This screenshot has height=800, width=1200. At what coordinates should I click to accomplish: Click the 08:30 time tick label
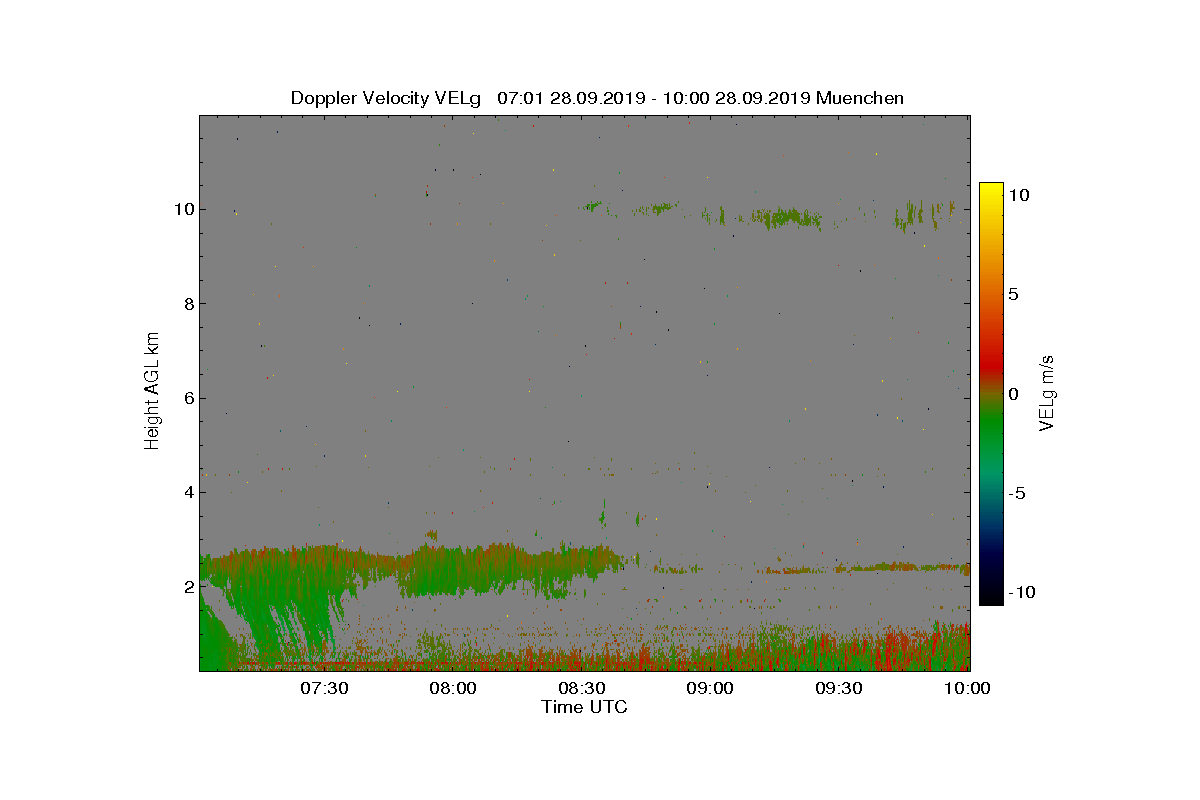581,688
